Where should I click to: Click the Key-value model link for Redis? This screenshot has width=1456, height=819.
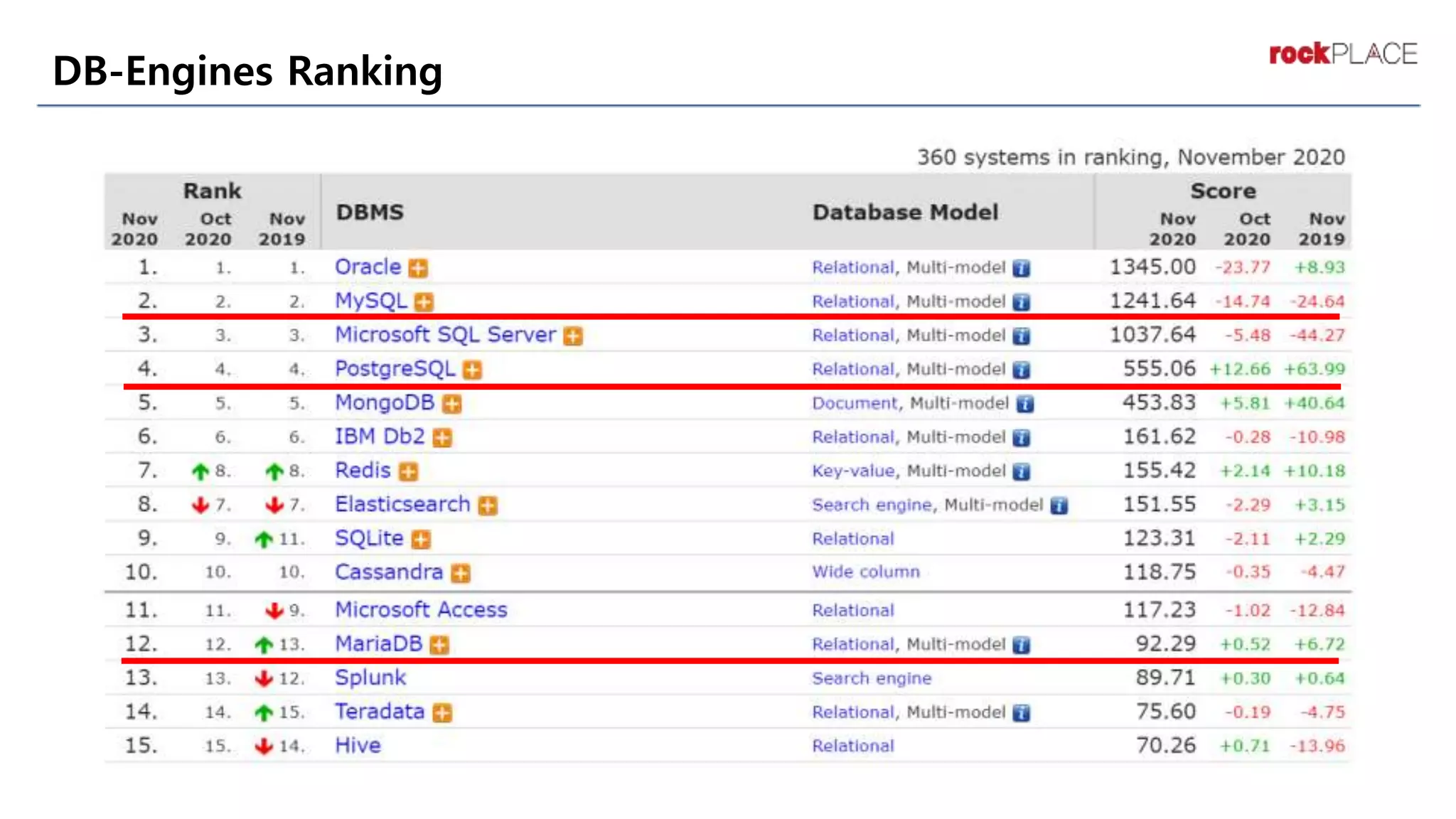(853, 471)
